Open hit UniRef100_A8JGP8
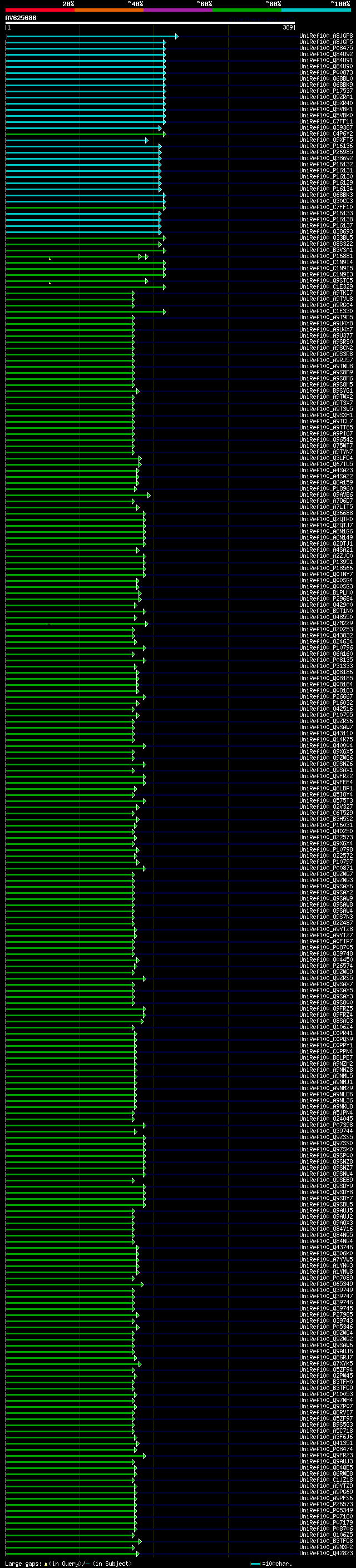This screenshot has height=1568, width=356. click(326, 36)
